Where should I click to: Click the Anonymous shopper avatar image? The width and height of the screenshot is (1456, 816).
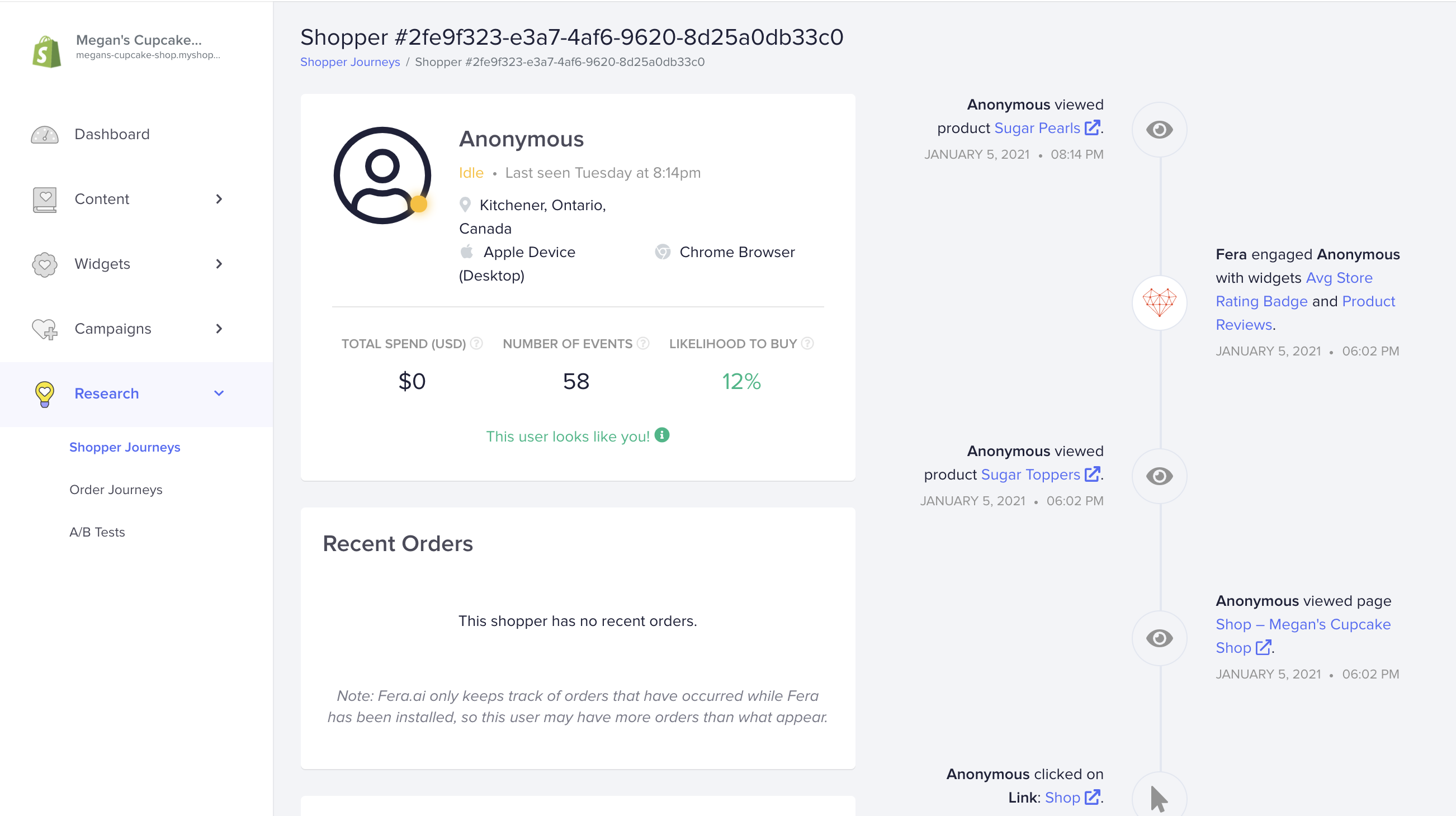point(382,175)
